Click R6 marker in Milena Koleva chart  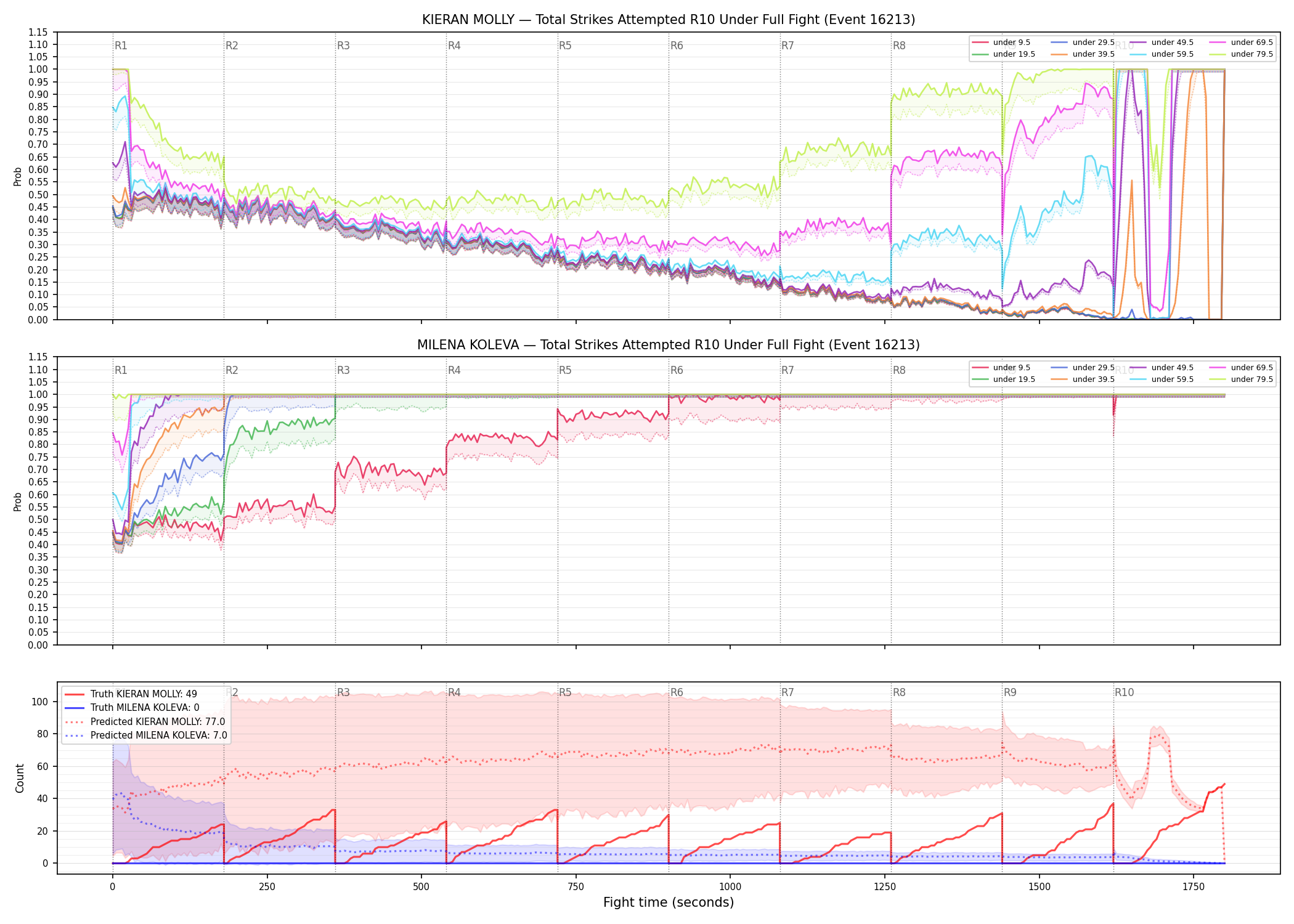coord(677,370)
